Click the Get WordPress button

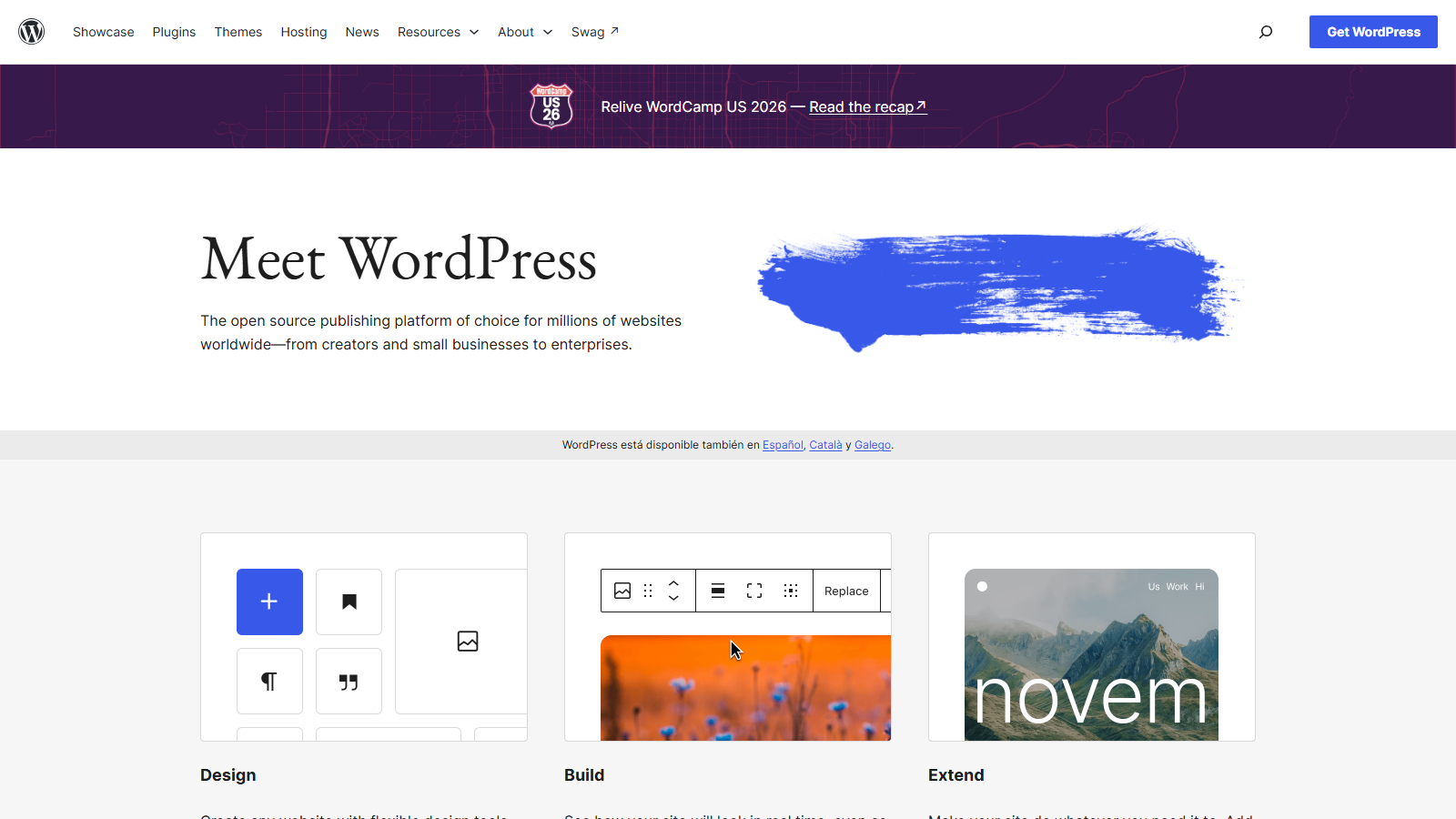coord(1373,32)
